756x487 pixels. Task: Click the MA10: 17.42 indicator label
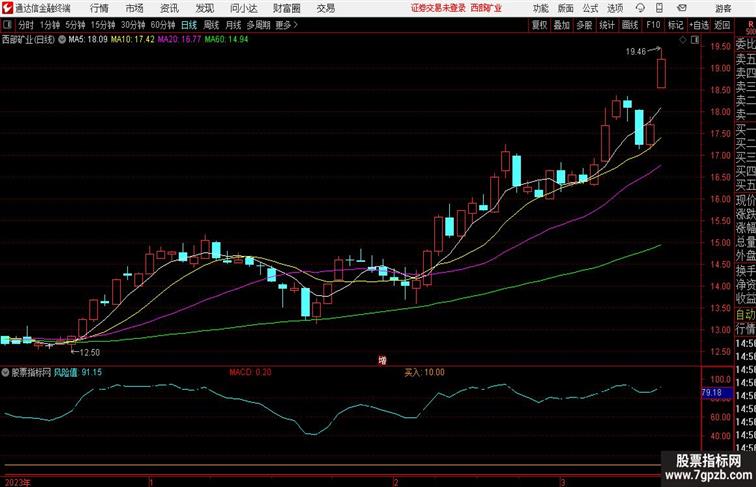[x=133, y=40]
